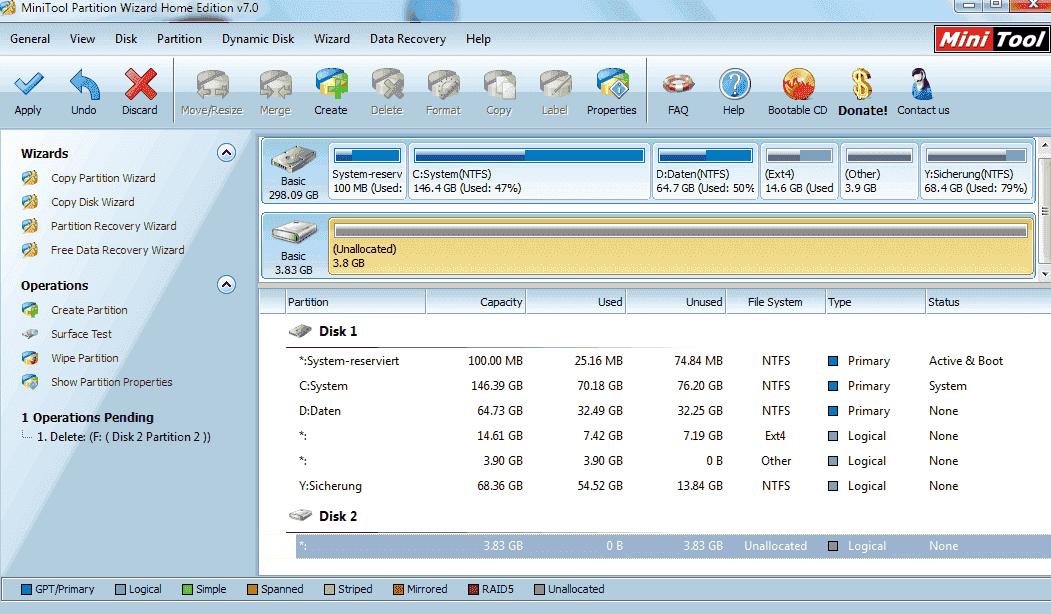Select the Unallocated 3.8 GB block
The width and height of the screenshot is (1051, 614).
[x=680, y=245]
